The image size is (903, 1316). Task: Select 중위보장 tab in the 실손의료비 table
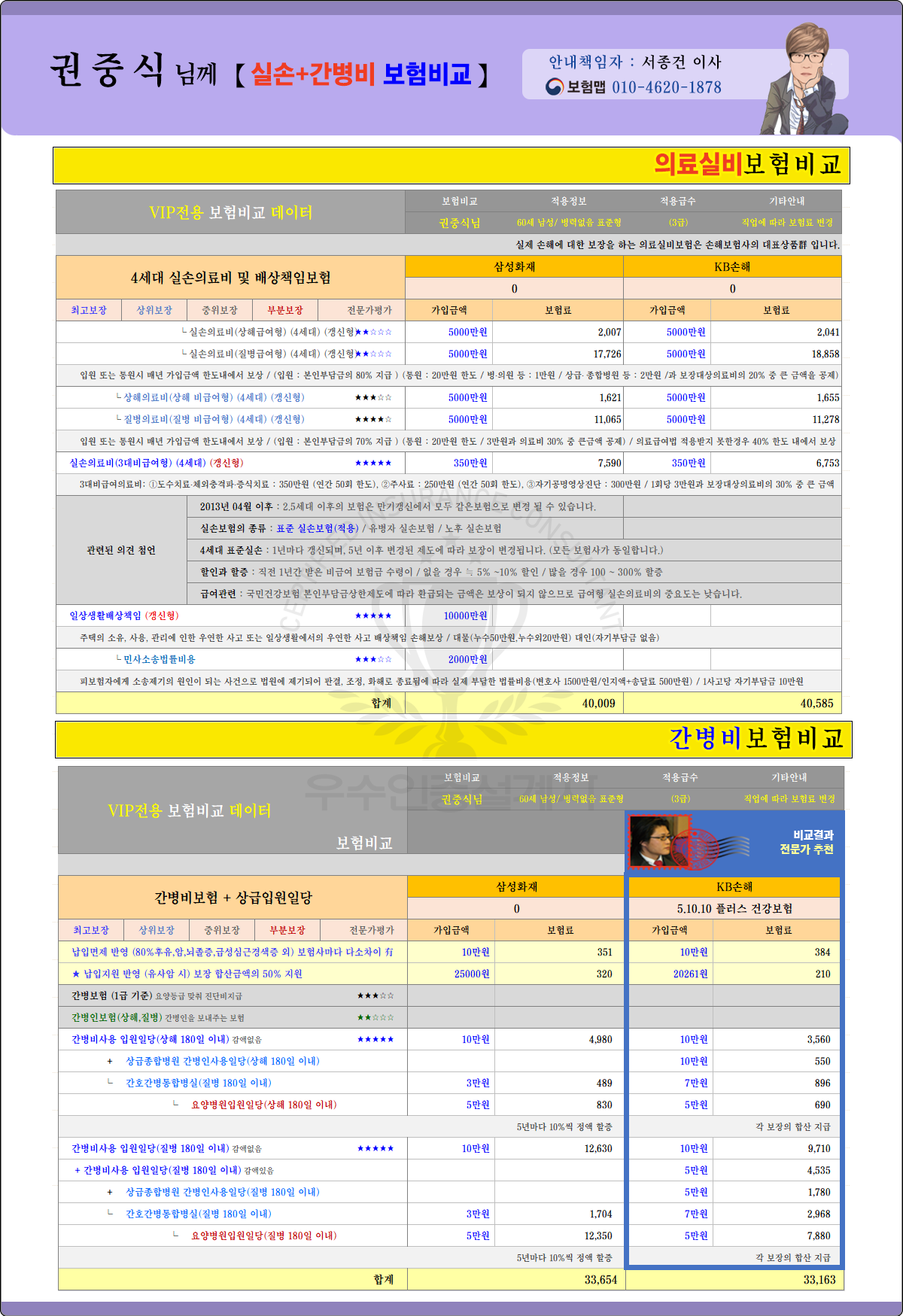point(220,310)
